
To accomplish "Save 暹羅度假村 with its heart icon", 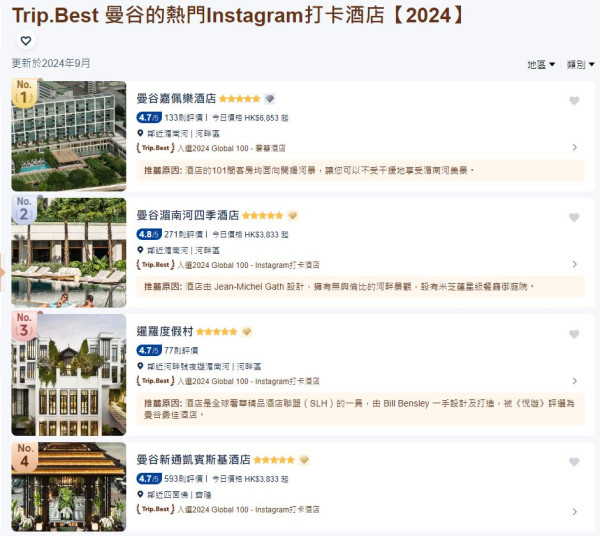I will (574, 334).
